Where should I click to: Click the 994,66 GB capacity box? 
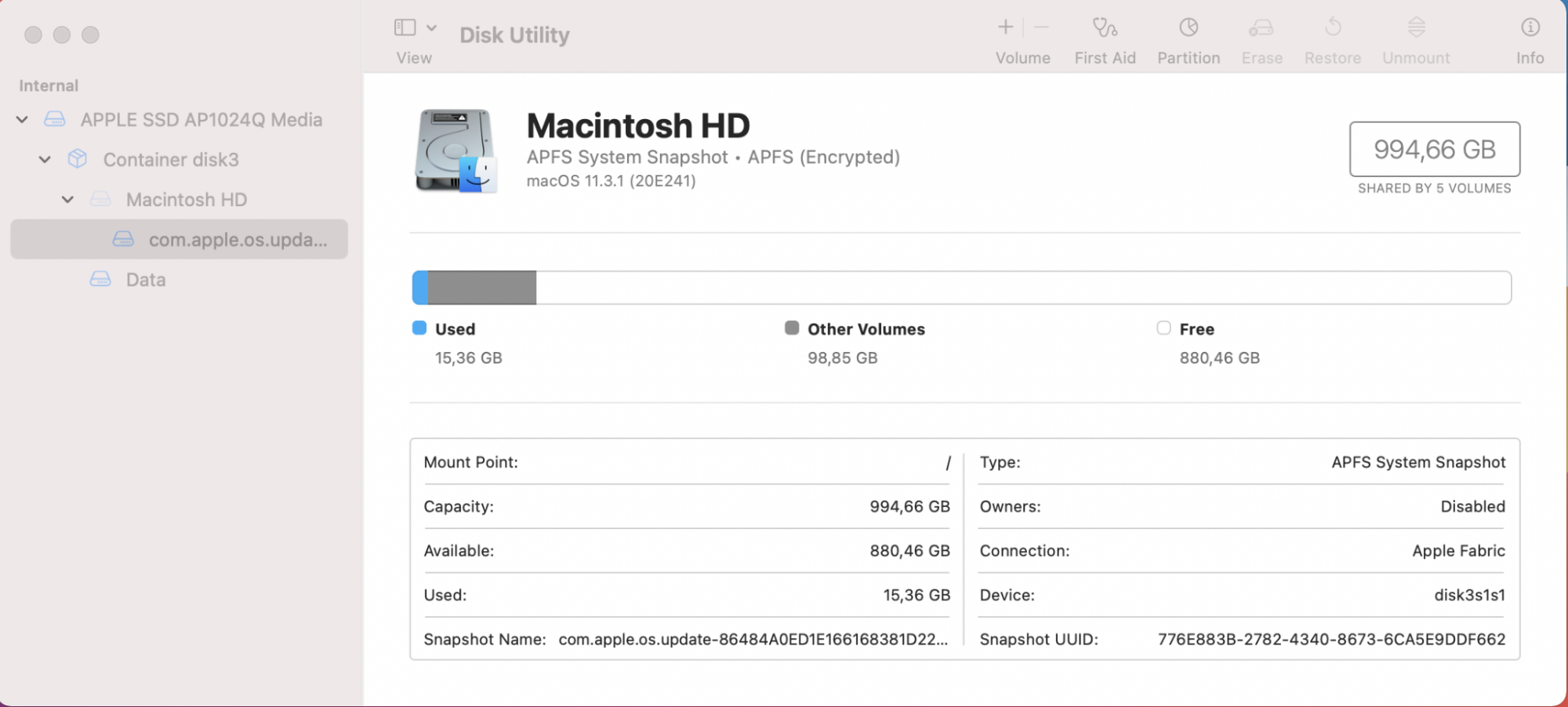[1435, 149]
